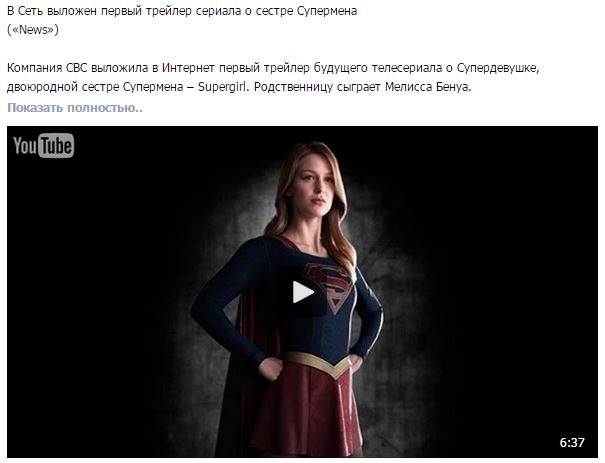Click the «News» source label
The height and width of the screenshot is (463, 605).
click(33, 30)
